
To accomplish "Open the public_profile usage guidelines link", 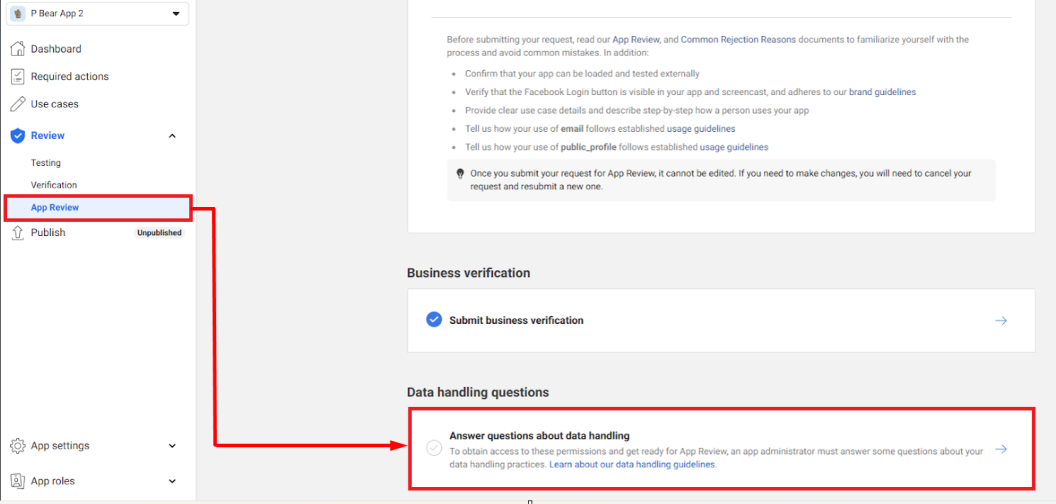I will tap(734, 146).
